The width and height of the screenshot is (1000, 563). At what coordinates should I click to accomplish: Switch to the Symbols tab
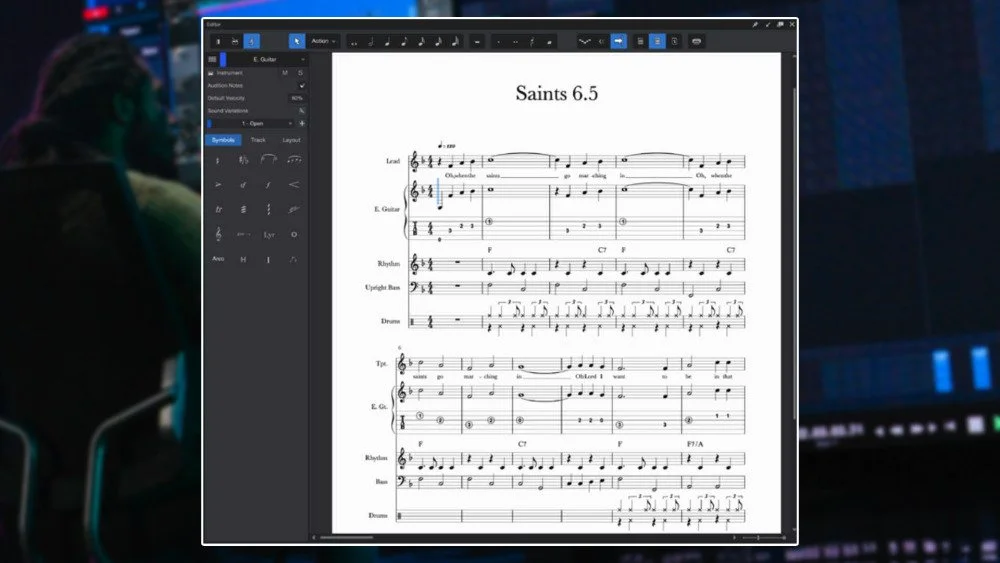[x=223, y=140]
